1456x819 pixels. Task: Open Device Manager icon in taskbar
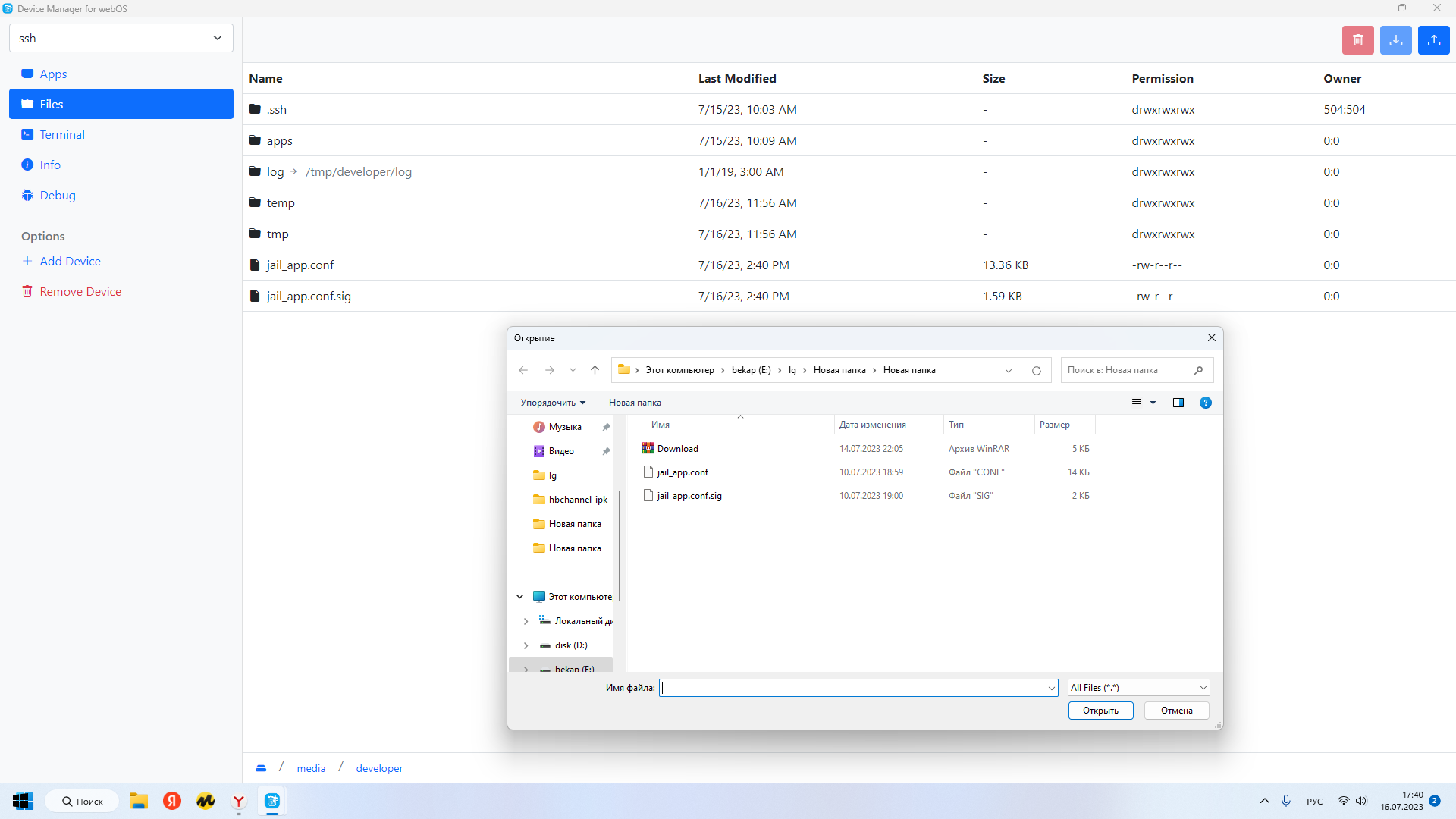tap(272, 801)
